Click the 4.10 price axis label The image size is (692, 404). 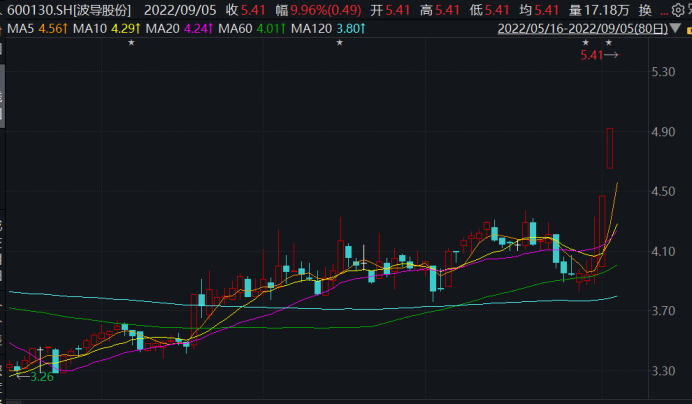[x=663, y=251]
